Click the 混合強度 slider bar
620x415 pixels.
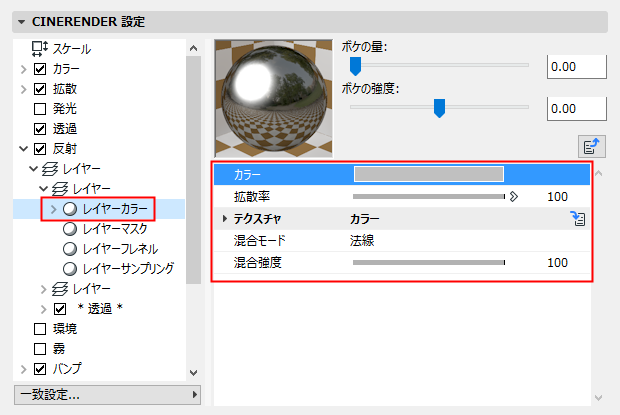[x=429, y=262]
